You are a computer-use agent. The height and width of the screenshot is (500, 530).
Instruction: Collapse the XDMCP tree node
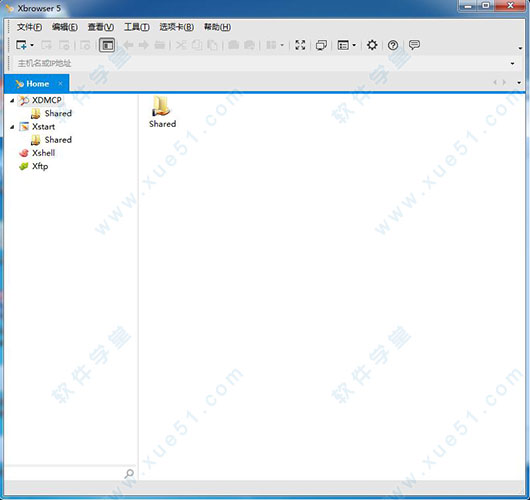tap(12, 100)
